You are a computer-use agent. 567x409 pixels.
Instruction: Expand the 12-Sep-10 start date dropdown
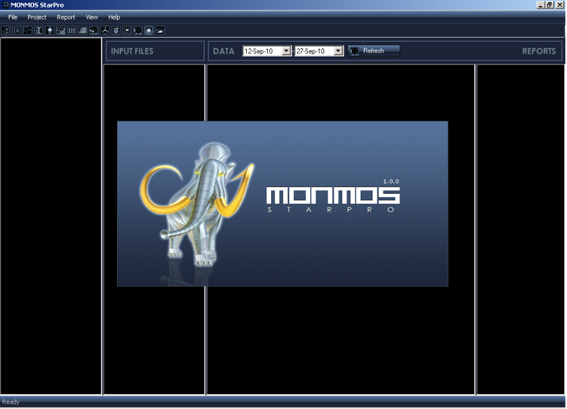286,51
